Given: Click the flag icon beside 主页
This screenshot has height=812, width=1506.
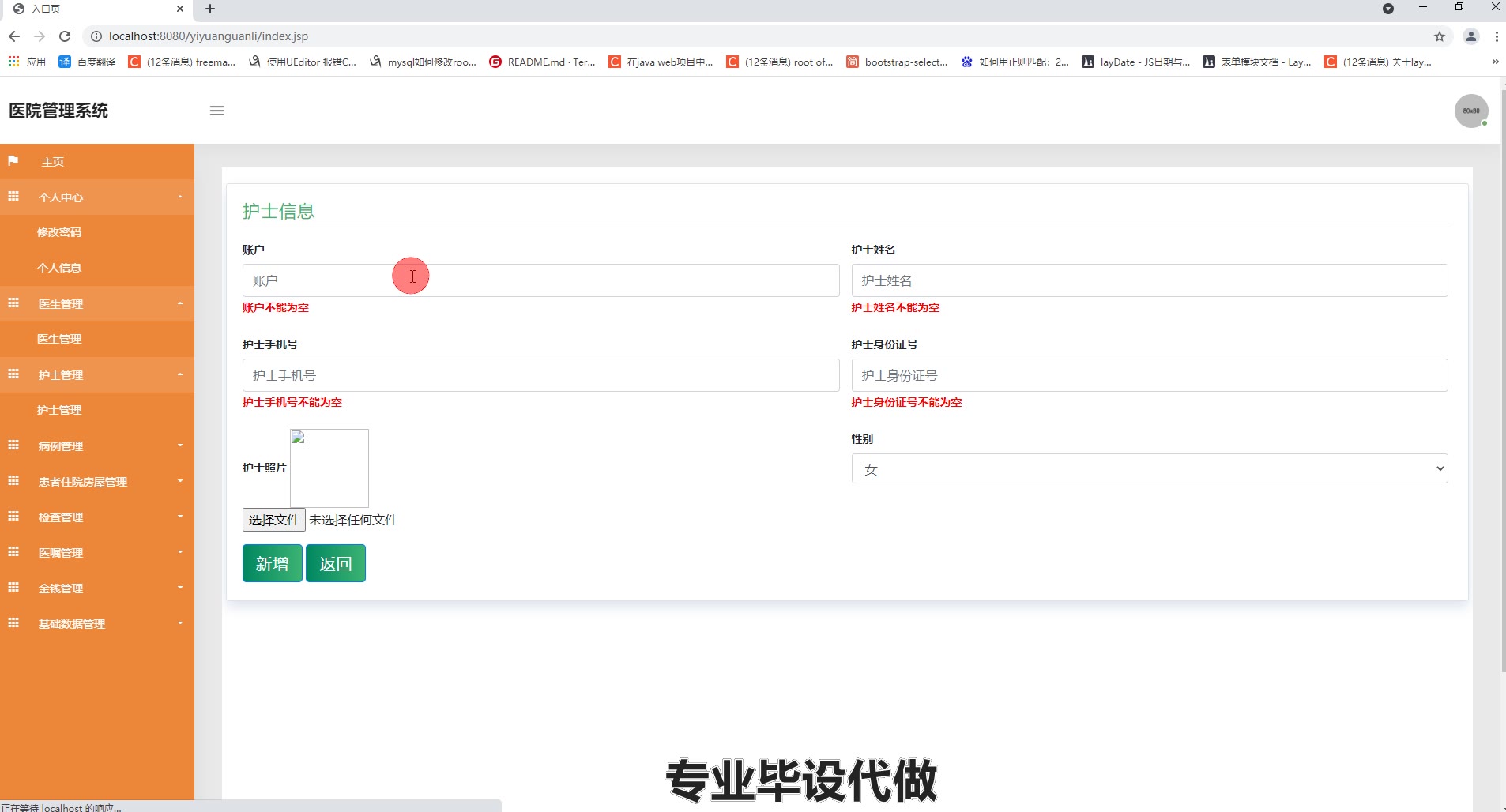Looking at the screenshot, I should [x=13, y=161].
